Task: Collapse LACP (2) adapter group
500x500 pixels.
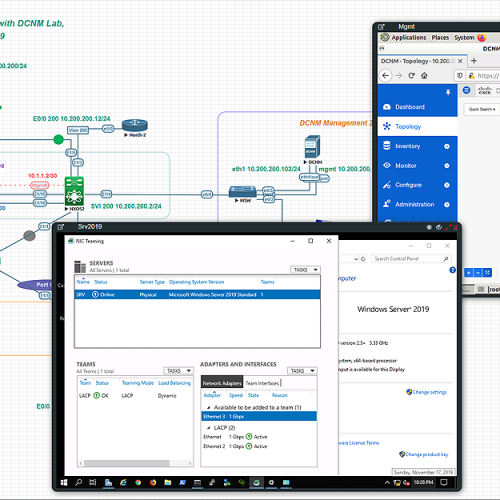Action: coord(209,428)
